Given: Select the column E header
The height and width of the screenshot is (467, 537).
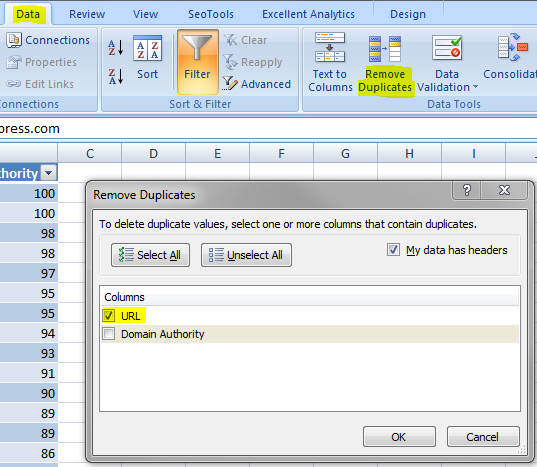Looking at the screenshot, I should click(217, 153).
